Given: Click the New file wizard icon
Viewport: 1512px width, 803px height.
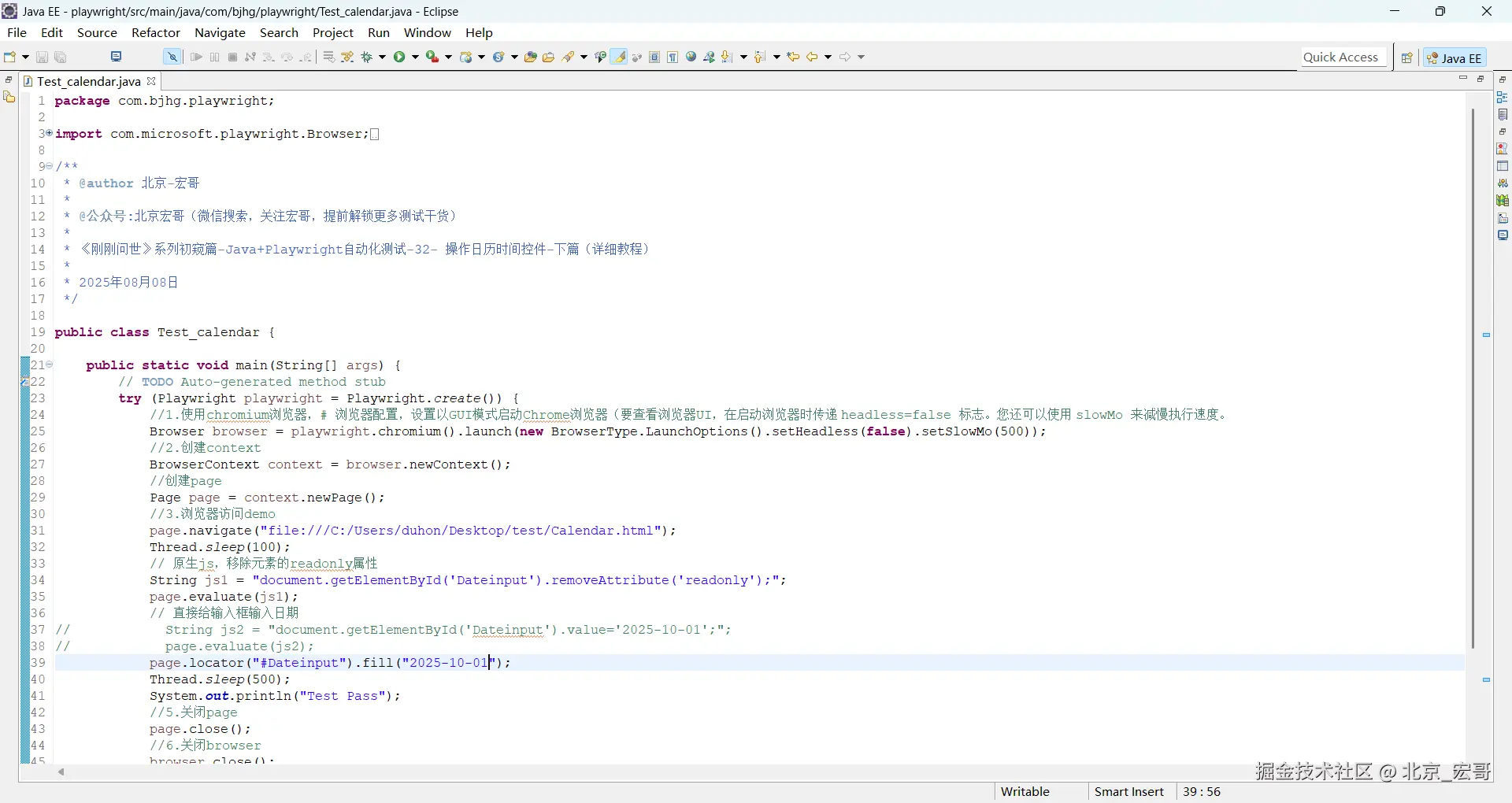Looking at the screenshot, I should [x=10, y=57].
